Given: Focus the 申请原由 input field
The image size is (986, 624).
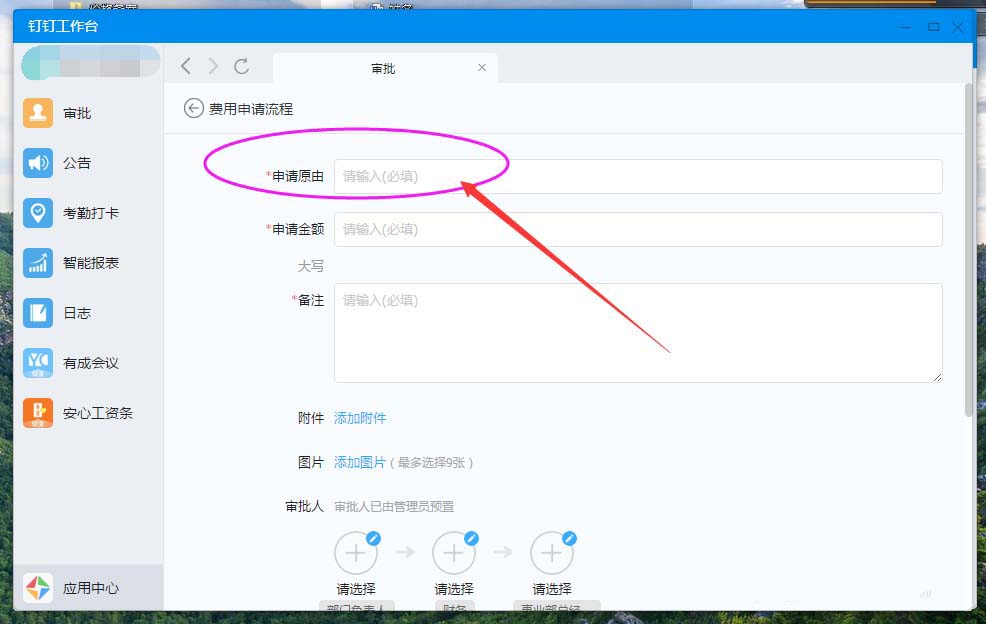Looking at the screenshot, I should coord(638,176).
